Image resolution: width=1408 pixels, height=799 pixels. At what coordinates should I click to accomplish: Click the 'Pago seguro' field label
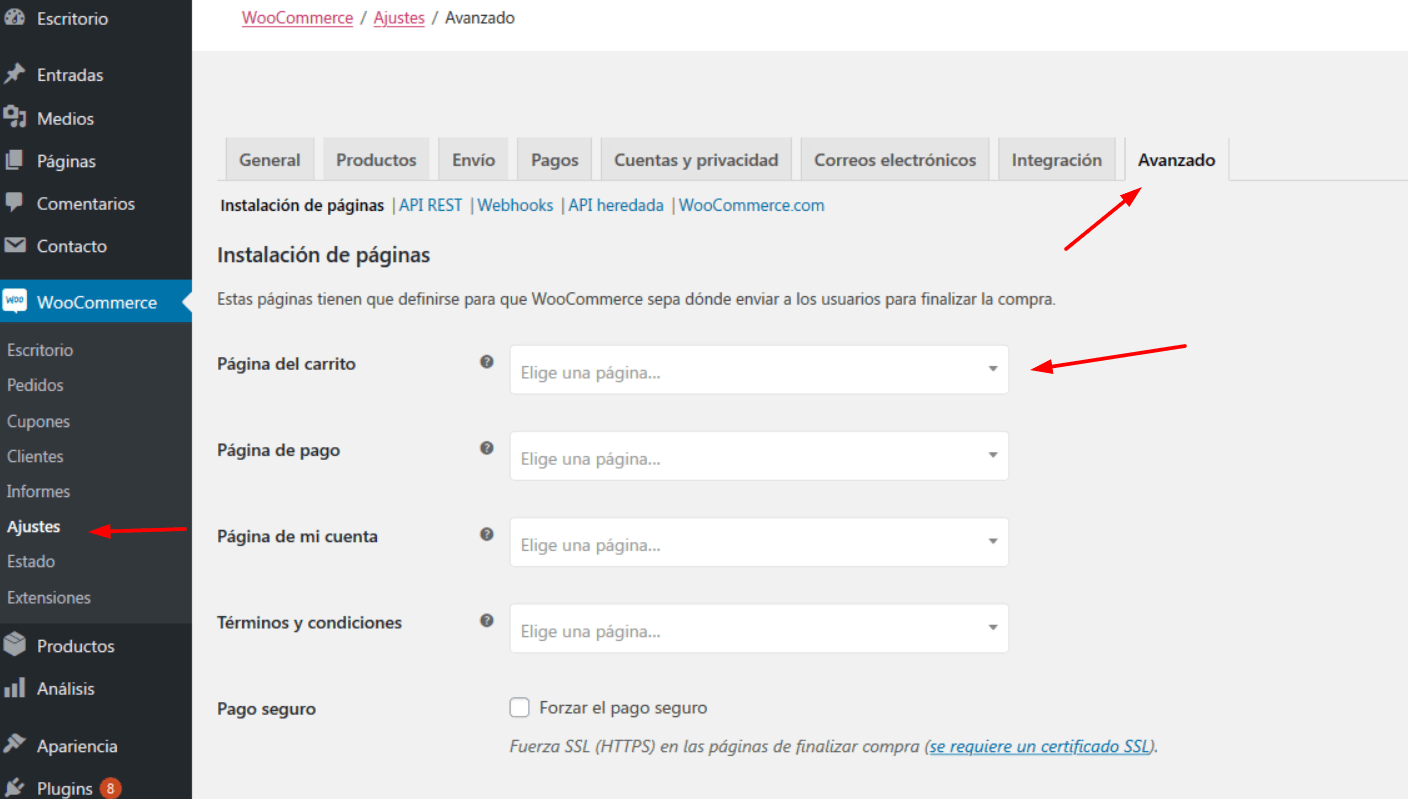click(266, 709)
